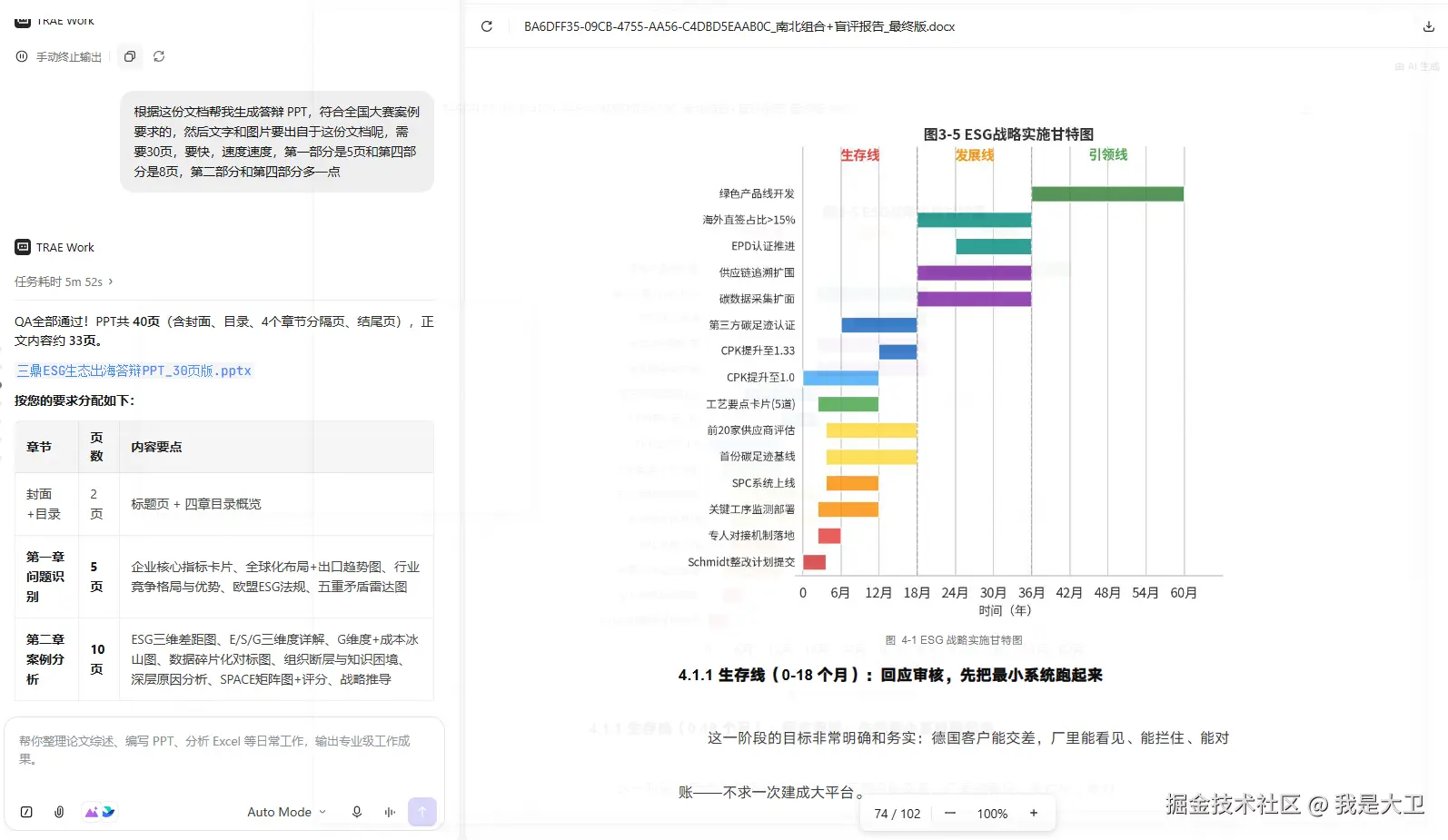
Task: Start voice input with microphone icon
Action: (x=357, y=812)
